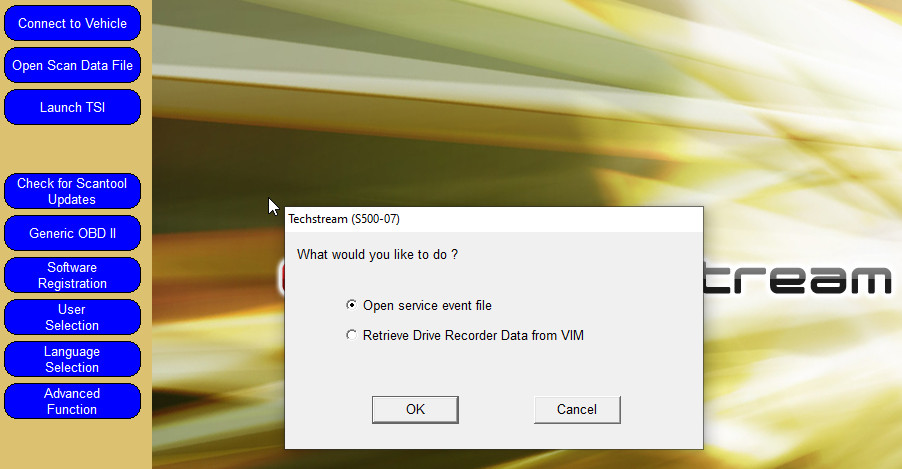
Task: Open Language Selection
Action: pyautogui.click(x=72, y=359)
